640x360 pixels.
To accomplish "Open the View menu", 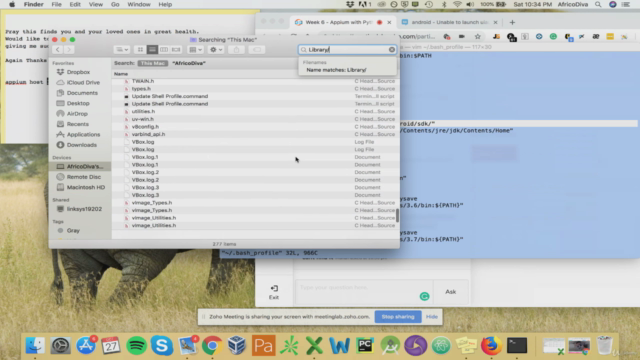I will 96,4.
